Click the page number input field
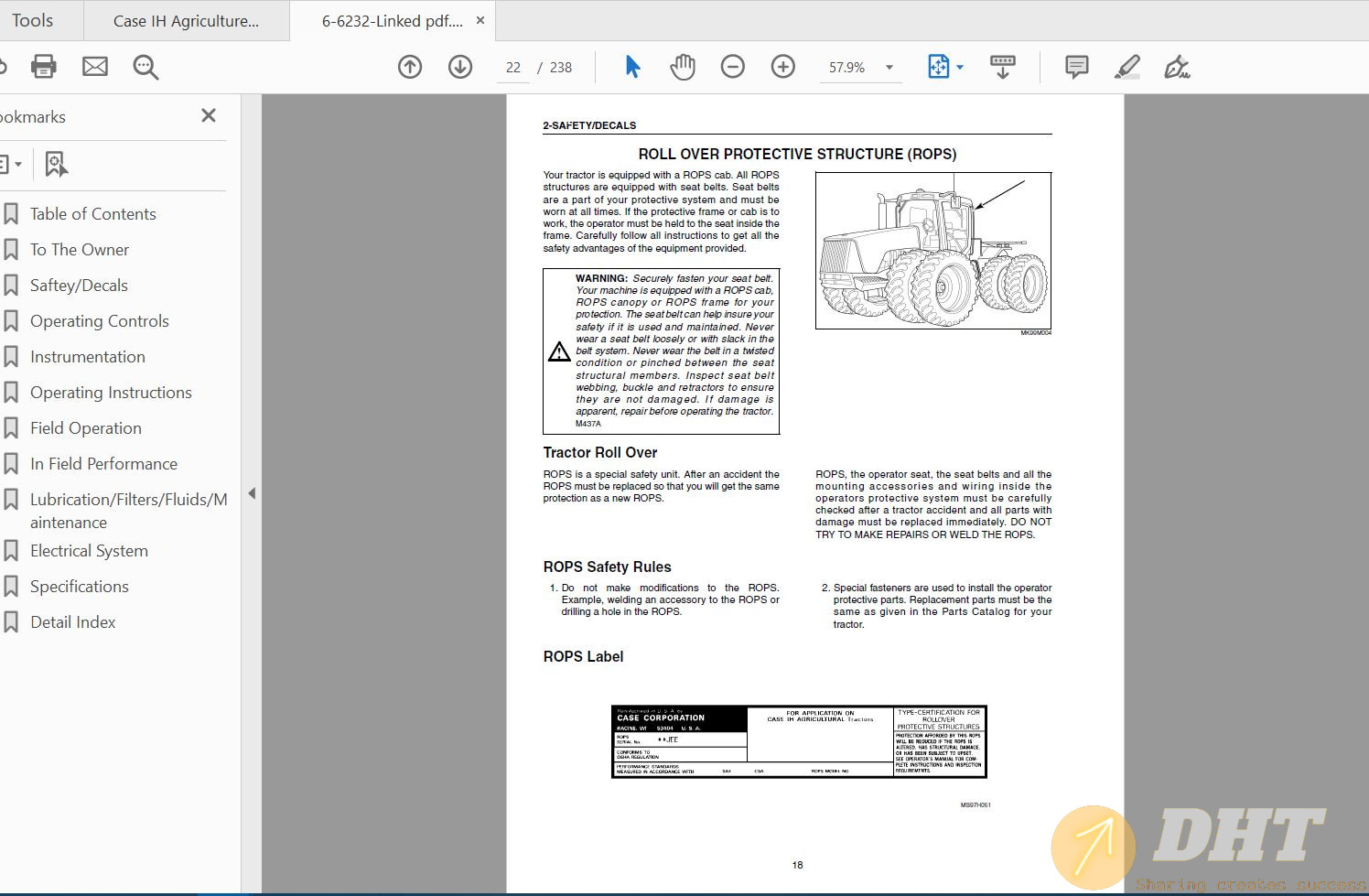The height and width of the screenshot is (896, 1369). (513, 68)
